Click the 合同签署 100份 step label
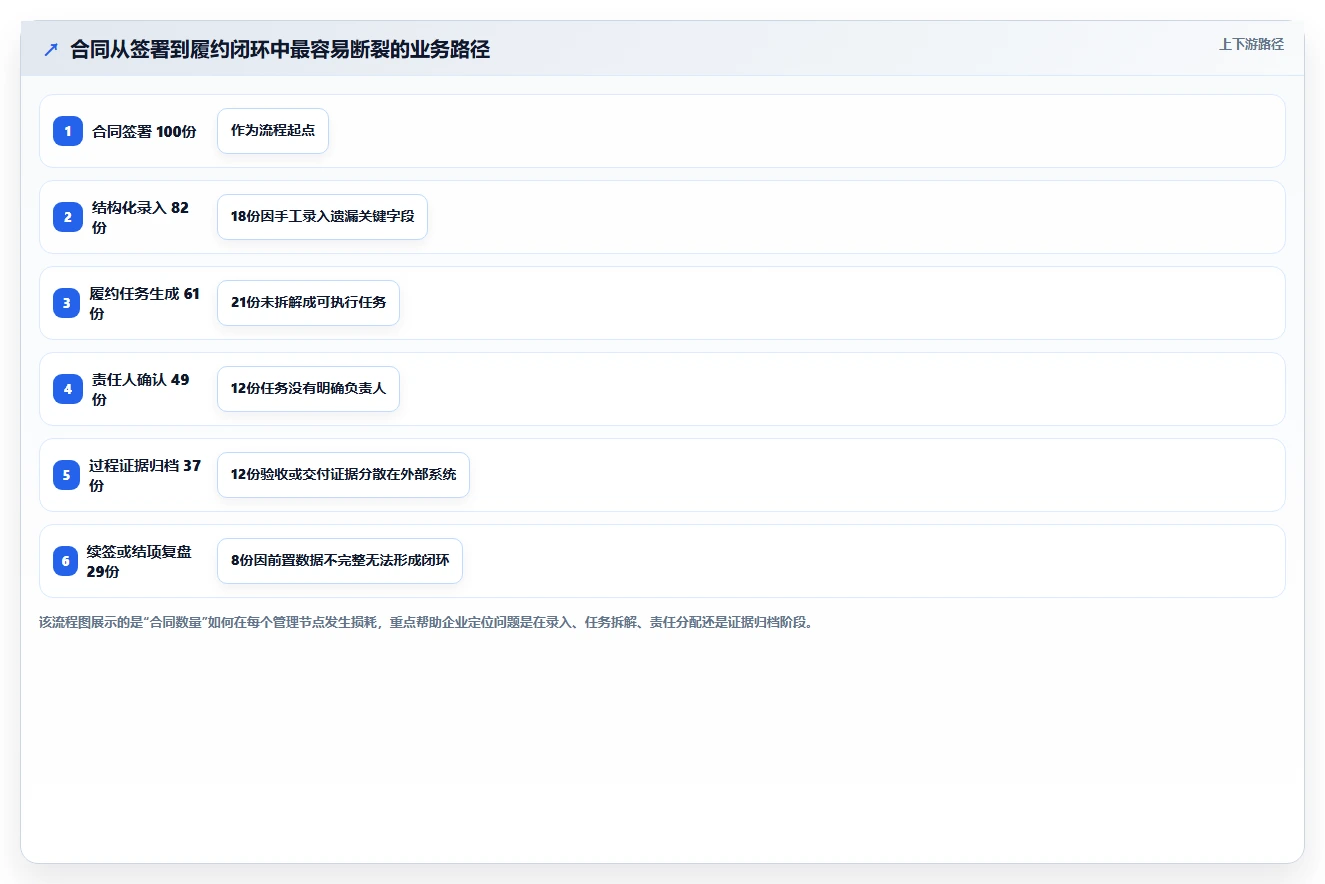 [x=144, y=131]
